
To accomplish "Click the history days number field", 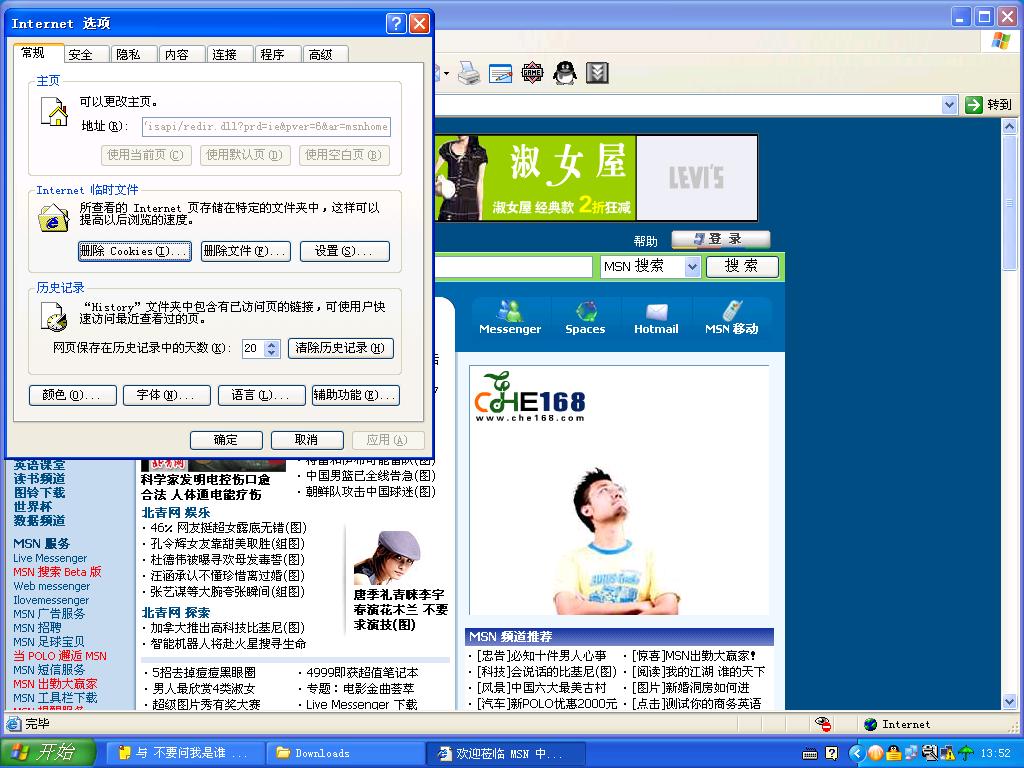I will (253, 348).
